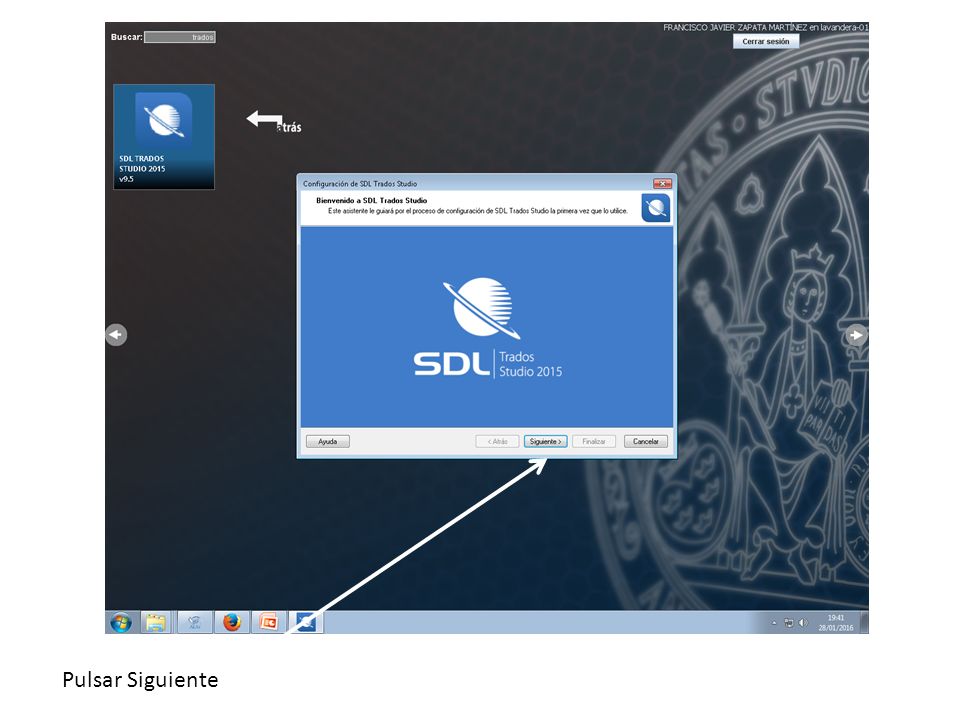
Task: Open the volume control tray icon
Action: (x=803, y=623)
